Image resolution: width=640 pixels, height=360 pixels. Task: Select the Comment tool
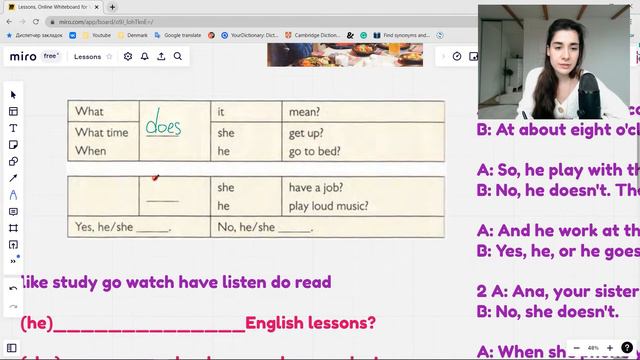coord(13,211)
